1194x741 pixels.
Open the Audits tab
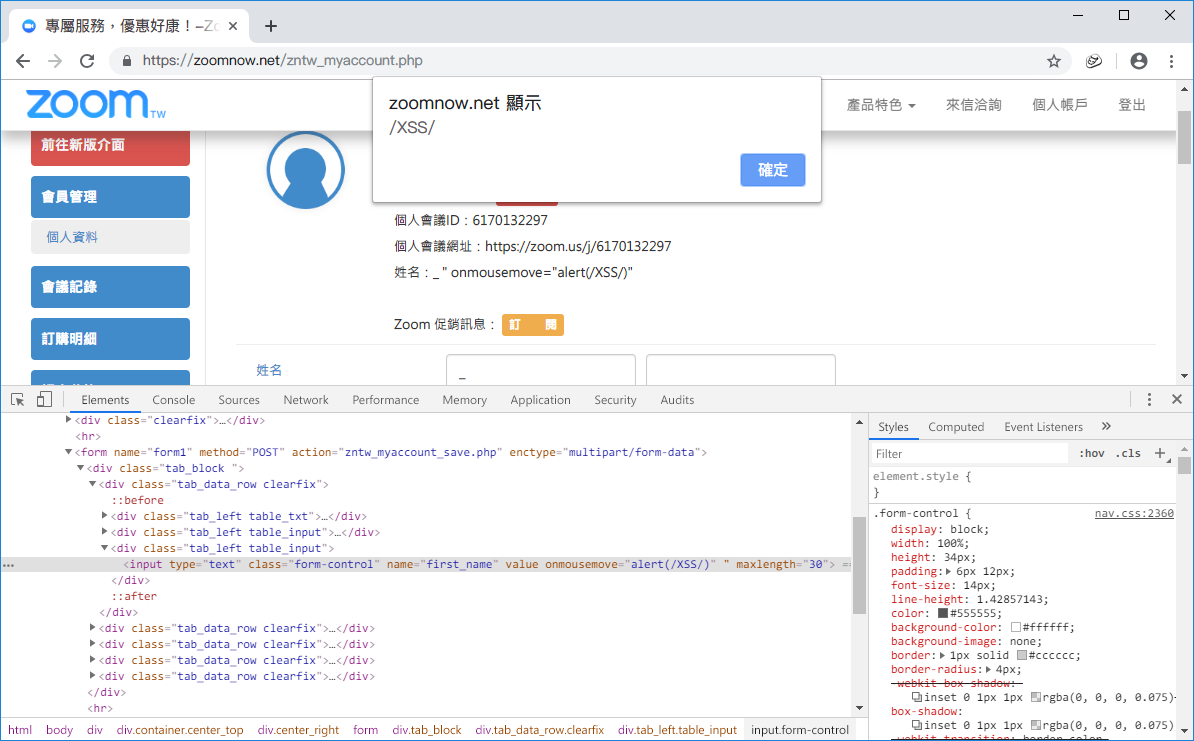coord(677,400)
